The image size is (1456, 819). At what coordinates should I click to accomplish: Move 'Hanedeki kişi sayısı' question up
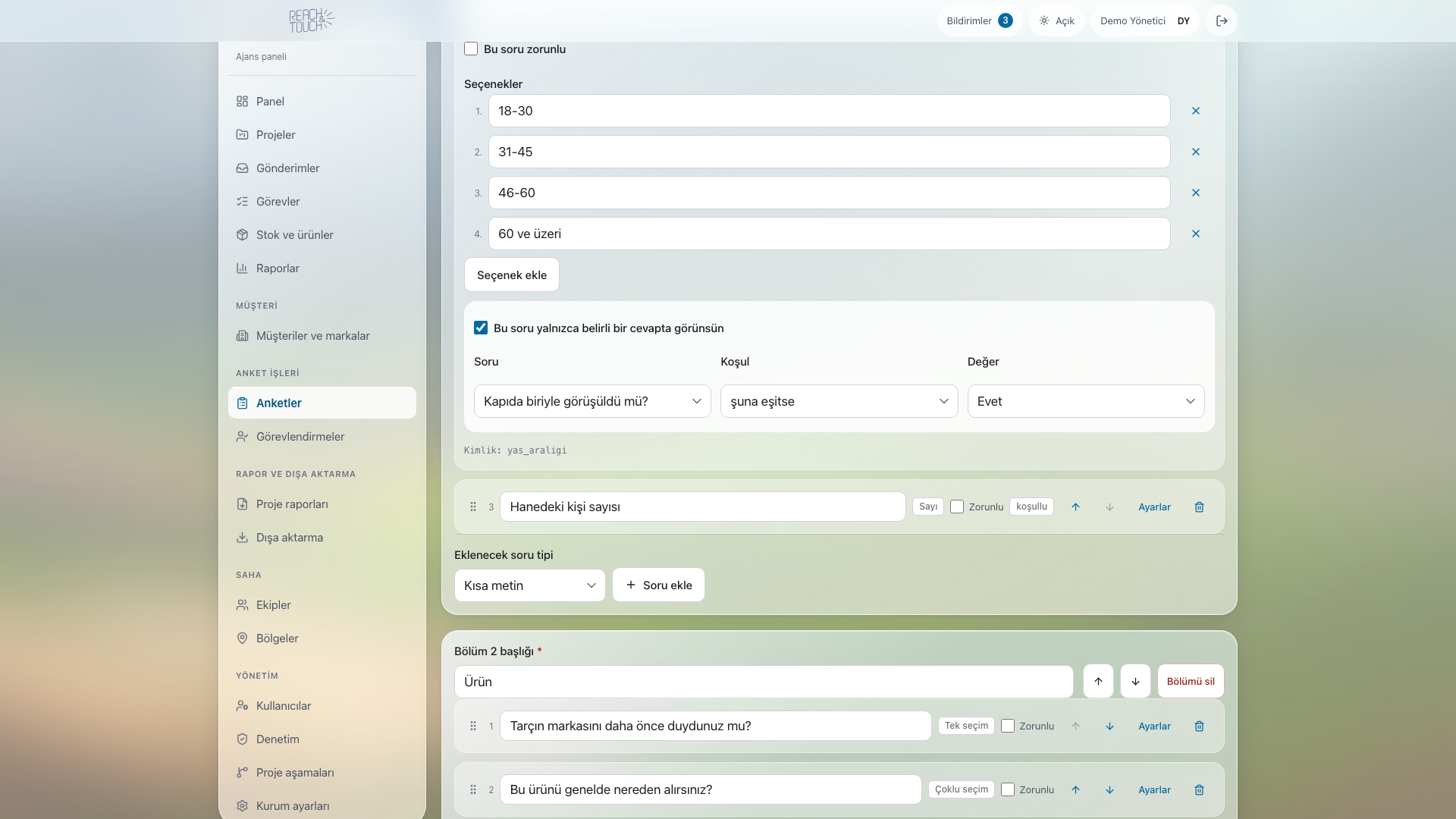point(1075,507)
